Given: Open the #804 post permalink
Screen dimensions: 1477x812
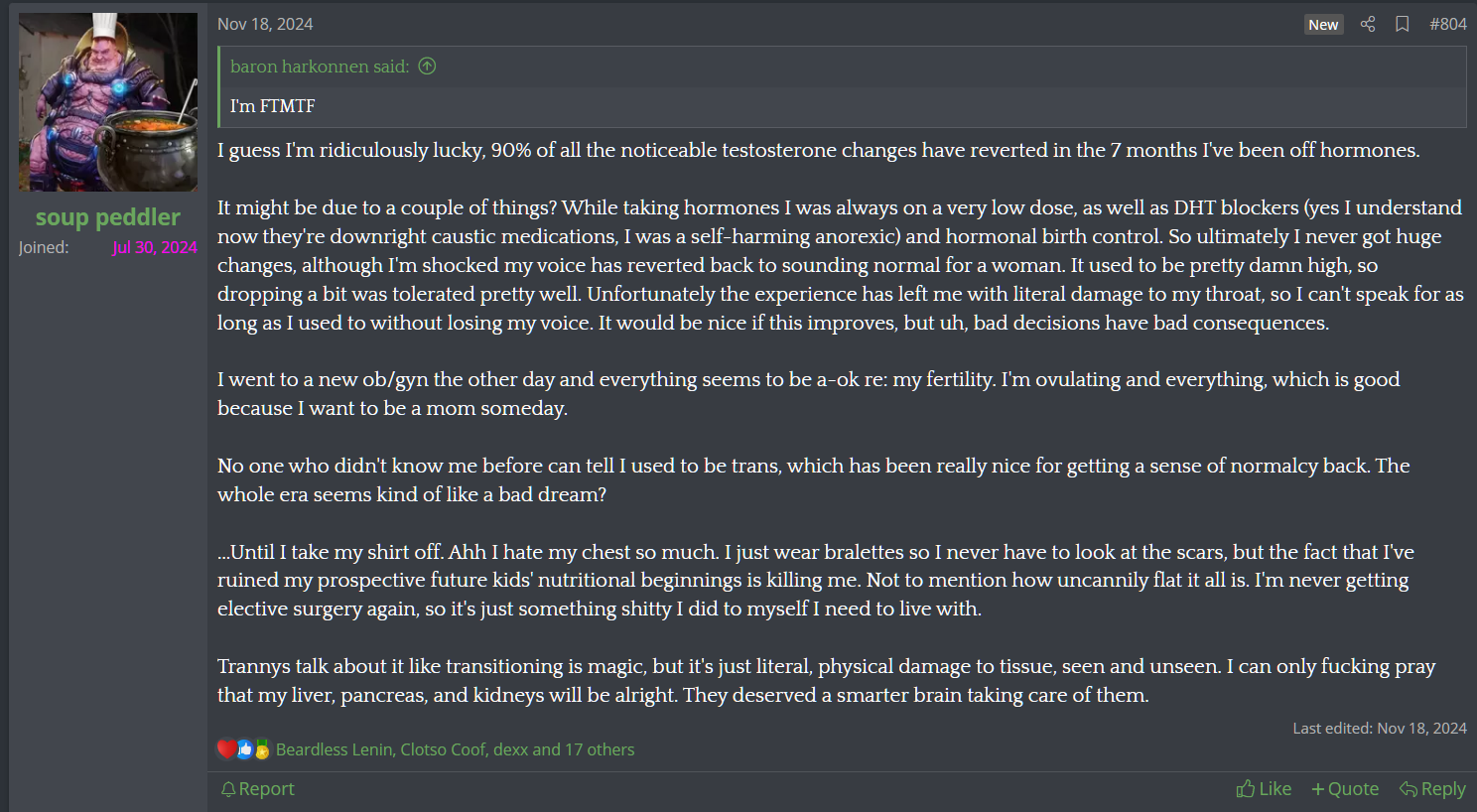Looking at the screenshot, I should click(x=1447, y=24).
